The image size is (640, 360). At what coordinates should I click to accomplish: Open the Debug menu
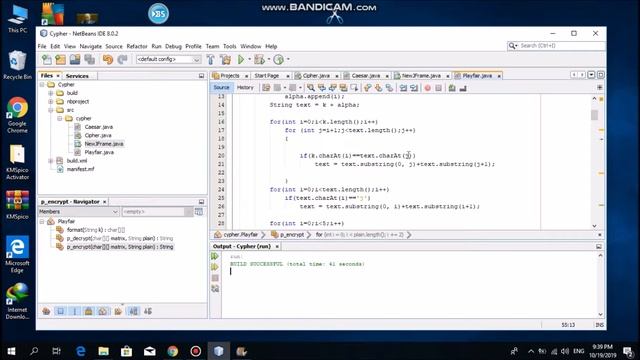click(x=173, y=47)
